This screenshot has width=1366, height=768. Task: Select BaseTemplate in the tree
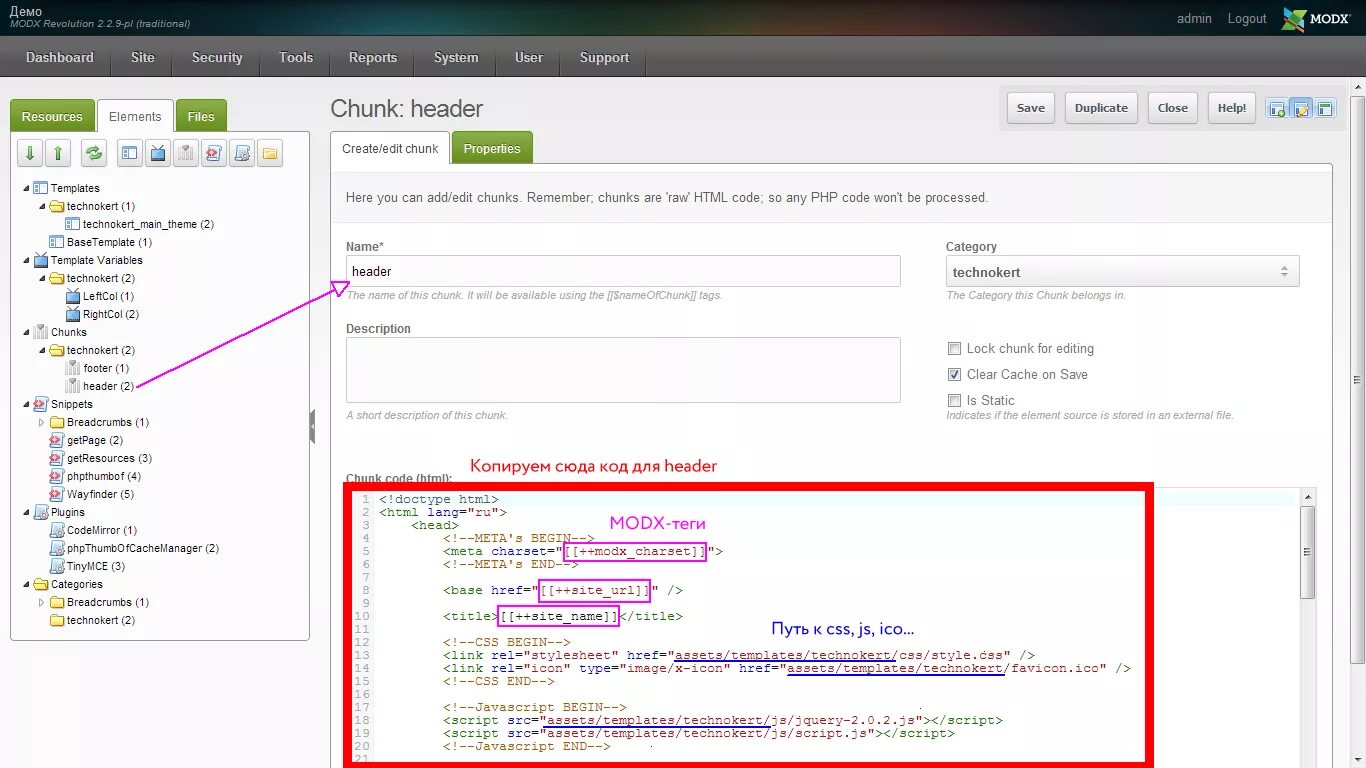point(109,242)
